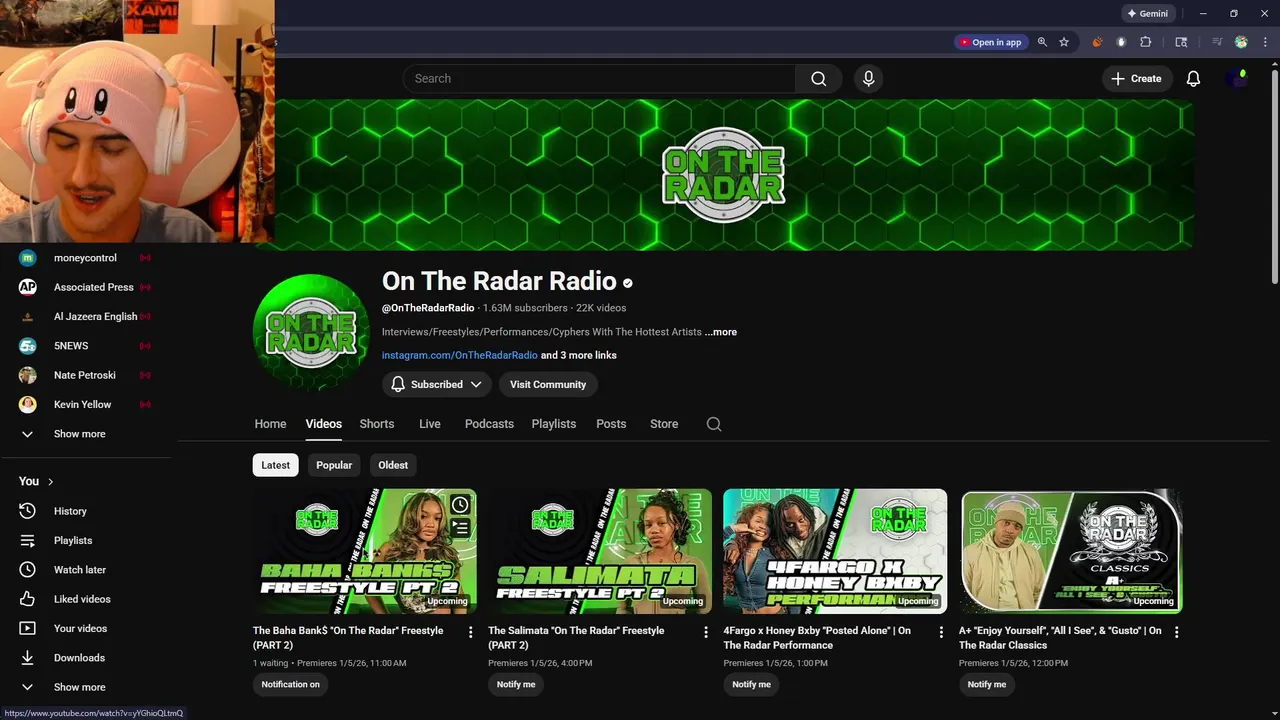Click the On The Radar channel avatar
1280x720 pixels.
(x=311, y=332)
